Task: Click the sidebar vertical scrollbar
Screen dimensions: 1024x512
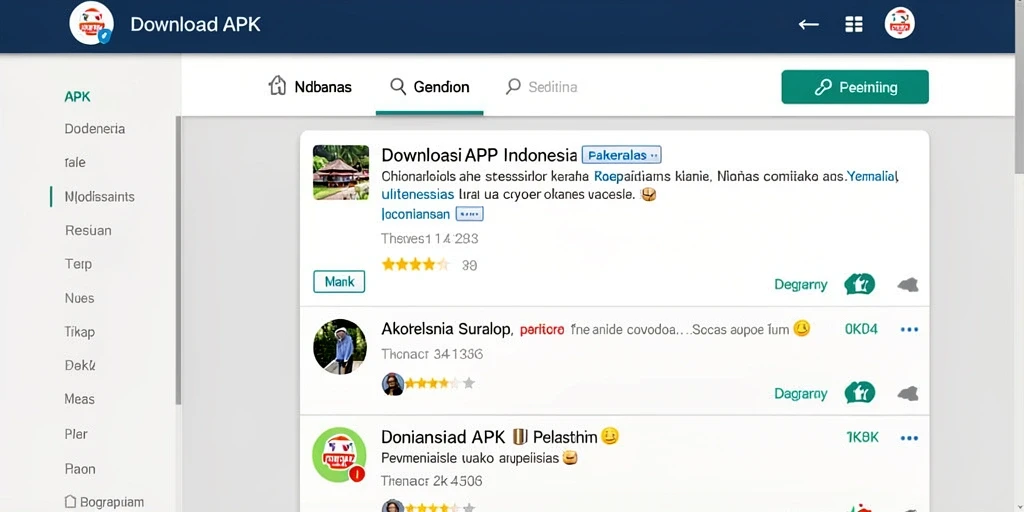Action: [x=178, y=260]
